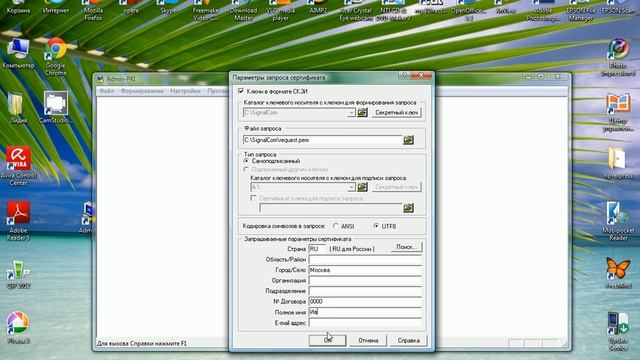The image size is (640, 360).
Task: Open help via the Справка button
Action: [408, 340]
